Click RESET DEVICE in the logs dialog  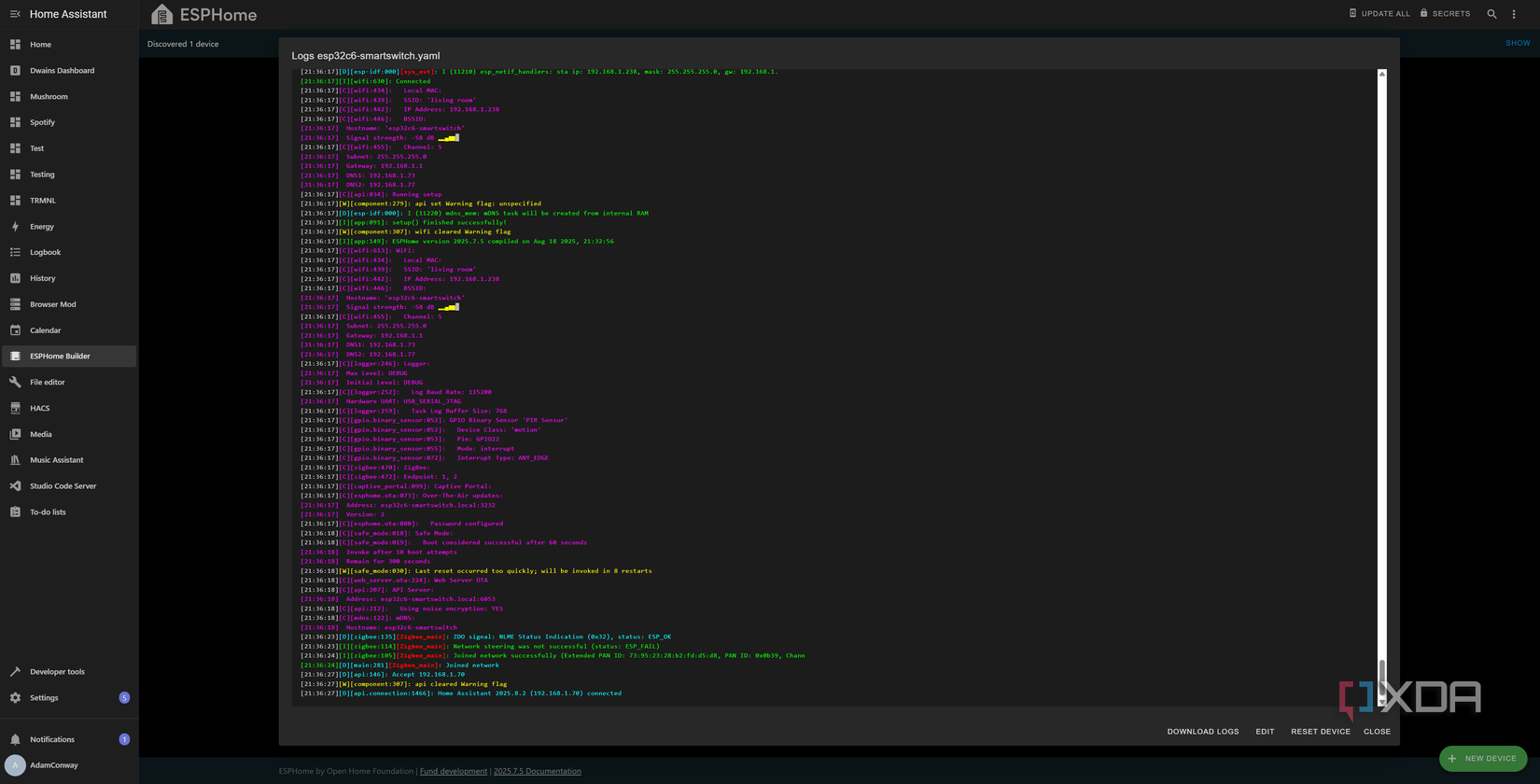click(x=1321, y=732)
